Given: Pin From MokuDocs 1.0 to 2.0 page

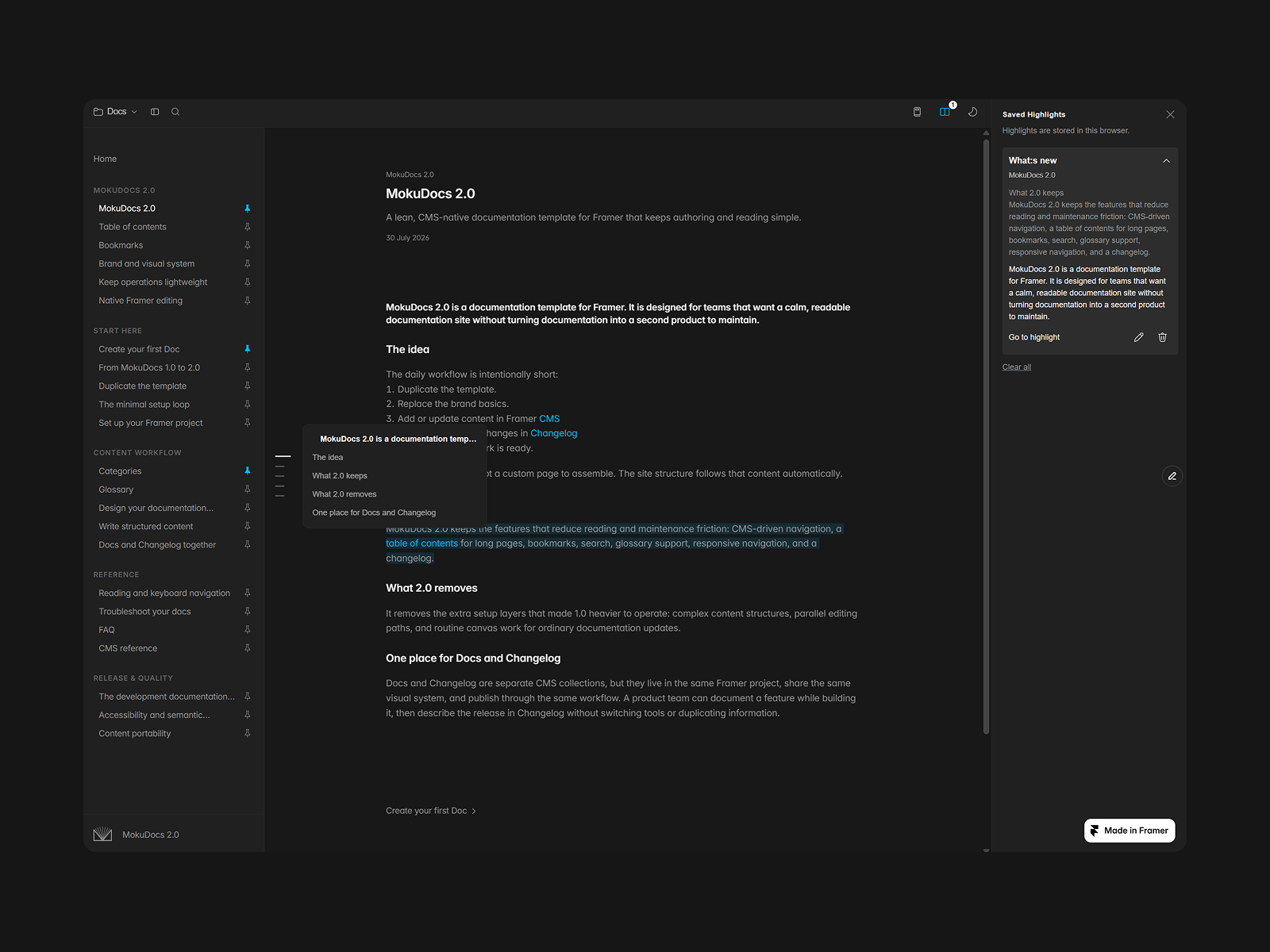Looking at the screenshot, I should (247, 367).
